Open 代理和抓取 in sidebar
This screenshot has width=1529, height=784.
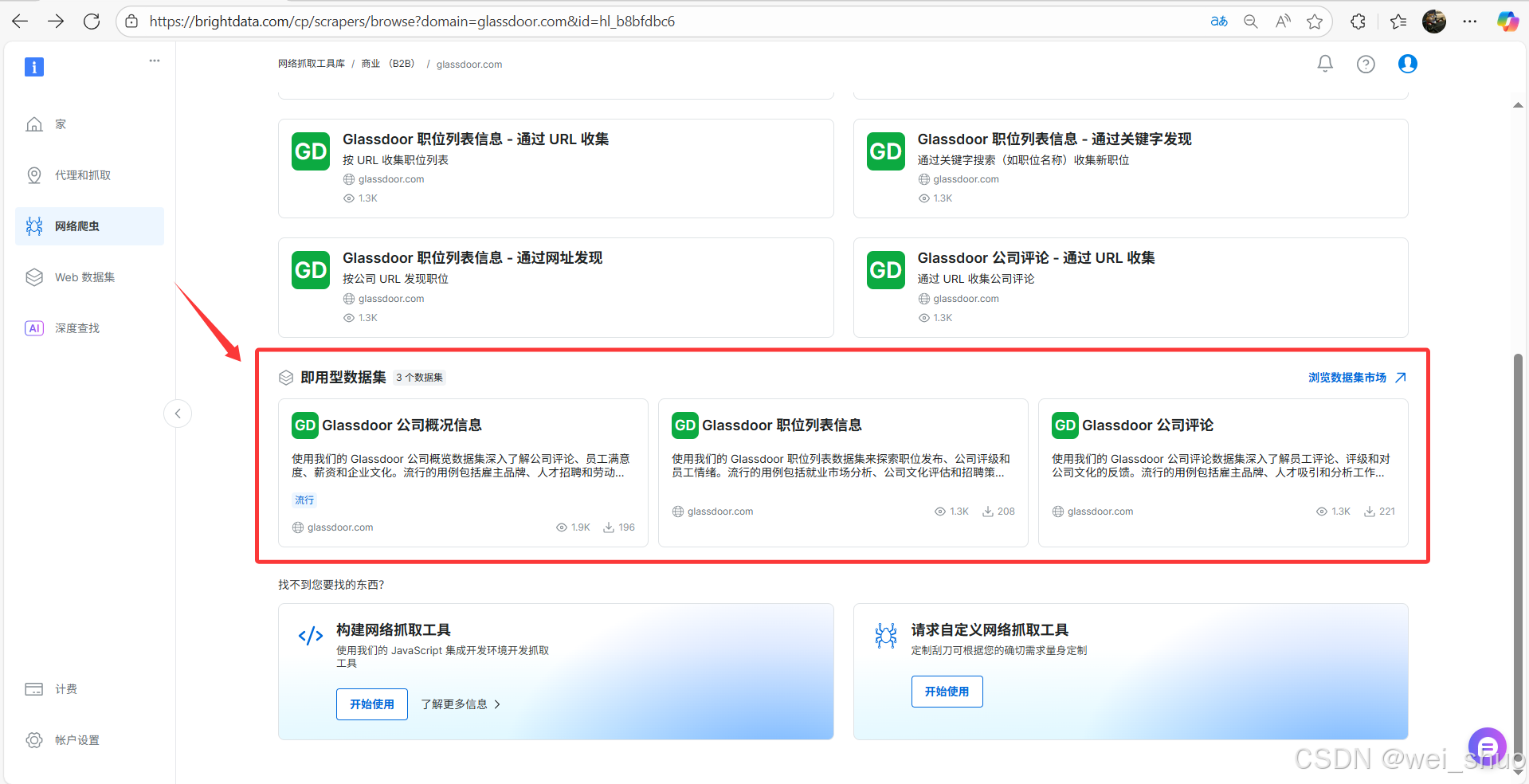click(89, 175)
